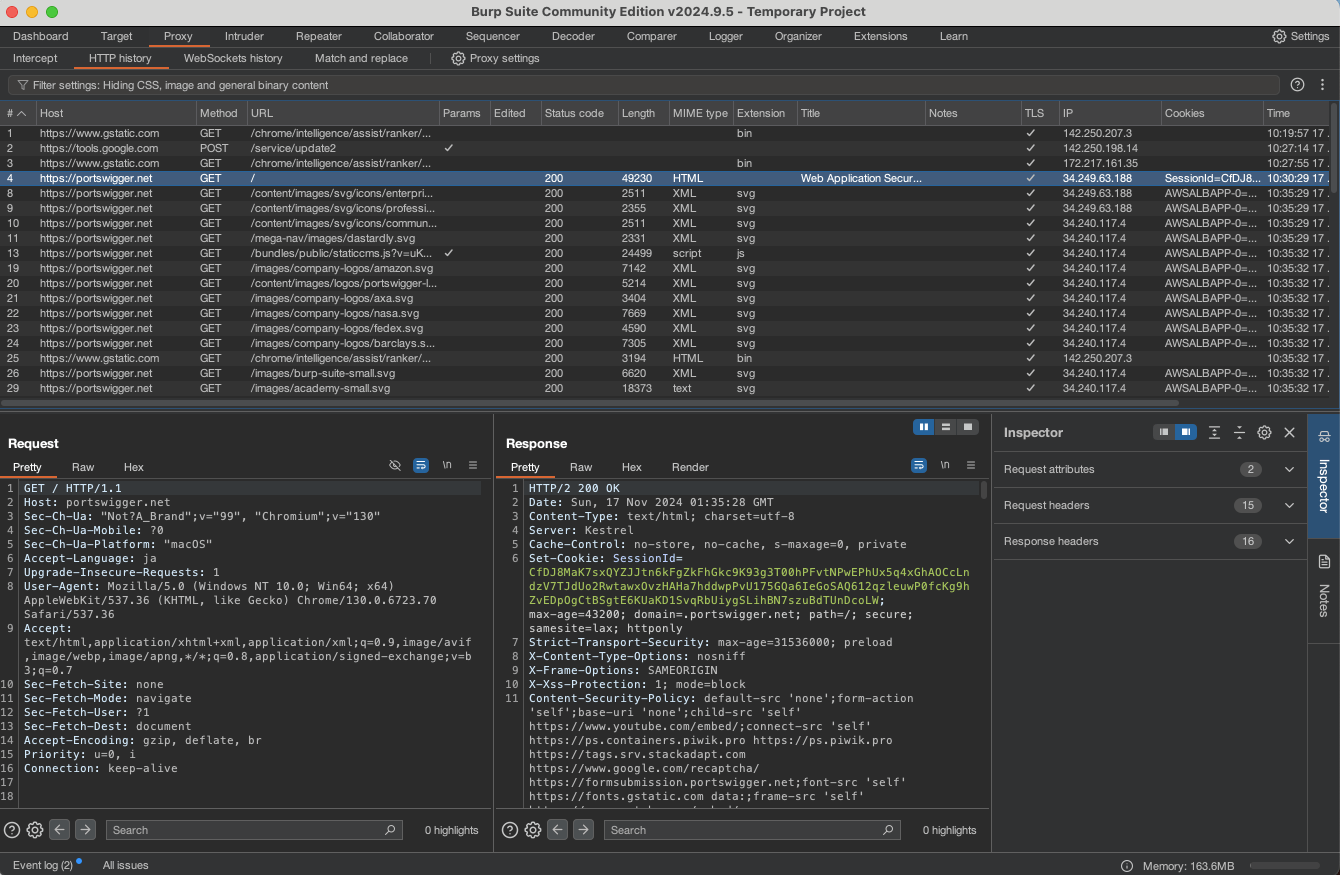Toggle the Params checkmark column for /service/update2
The width and height of the screenshot is (1340, 875).
click(448, 147)
